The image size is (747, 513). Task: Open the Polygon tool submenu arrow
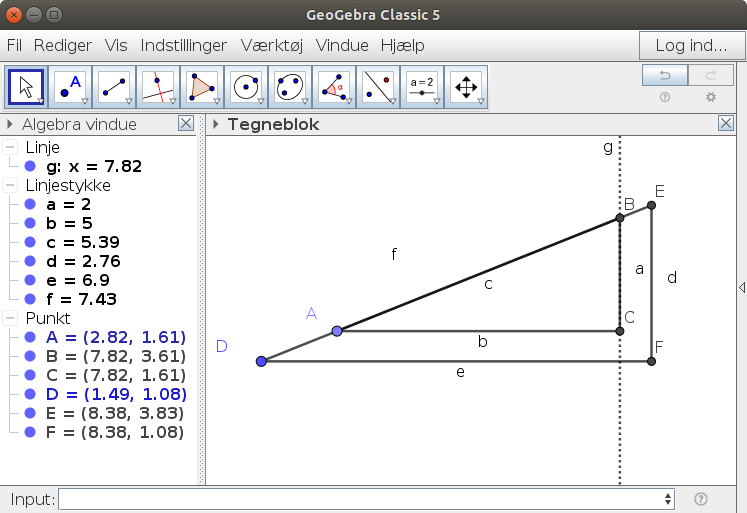(x=217, y=101)
